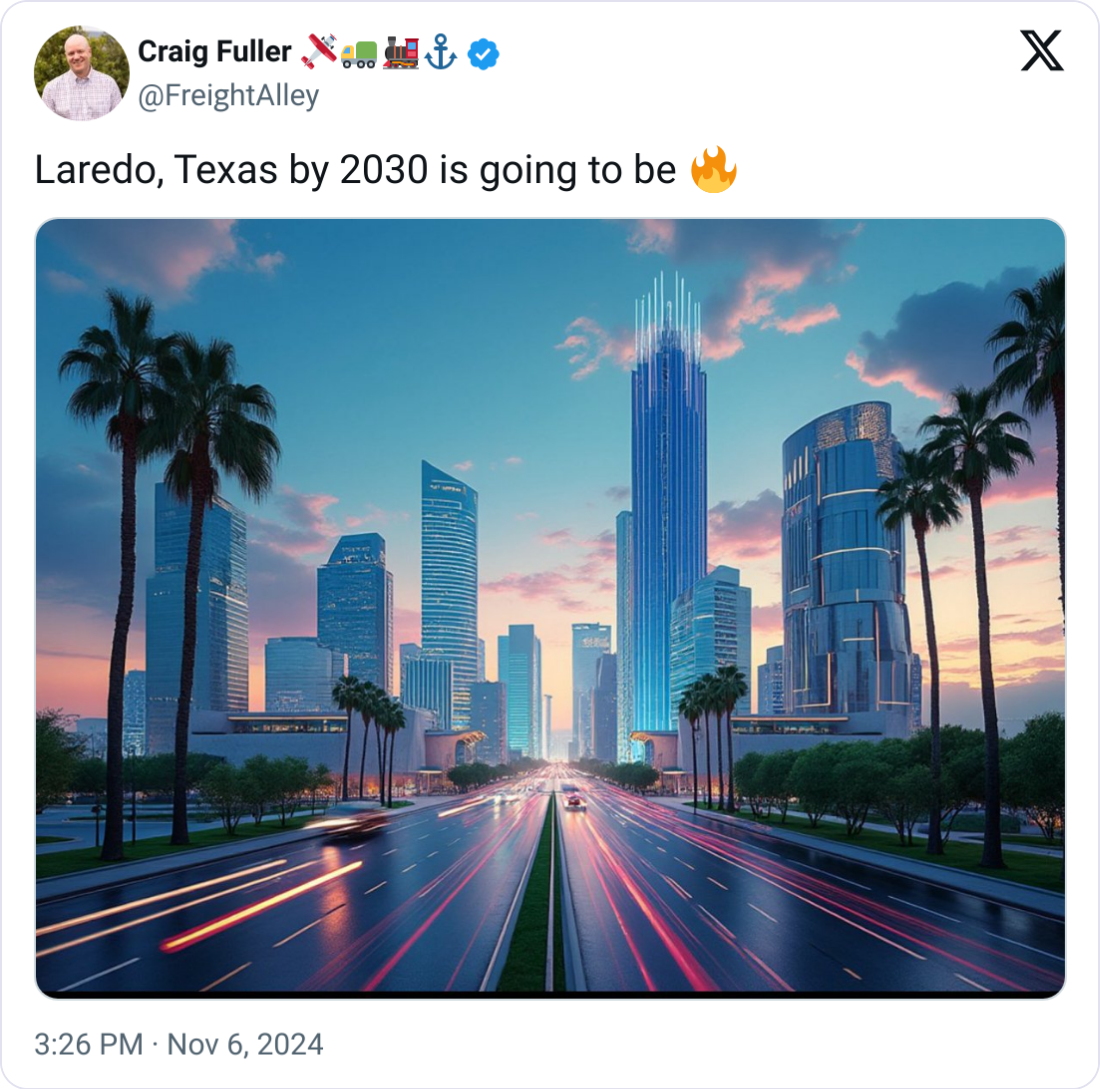The height and width of the screenshot is (1089, 1100).
Task: Click the steam locomotive emoji
Action: (400, 53)
